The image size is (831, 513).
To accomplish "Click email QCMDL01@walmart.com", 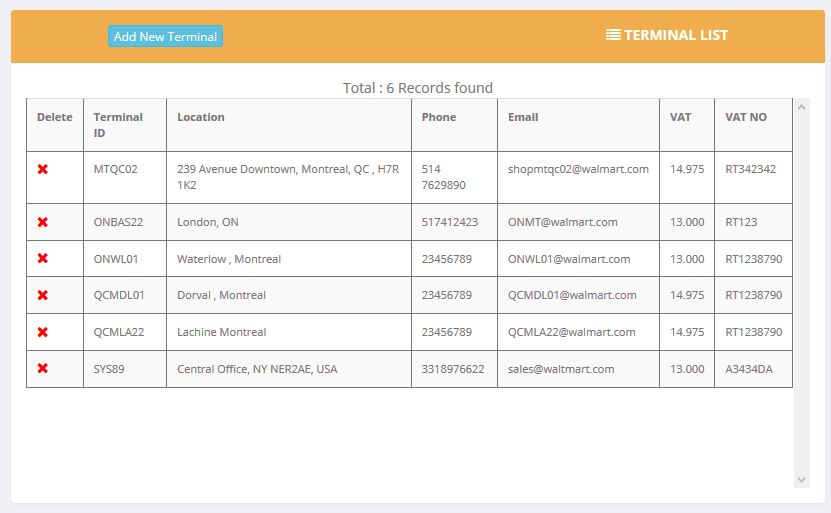I will pos(572,295).
